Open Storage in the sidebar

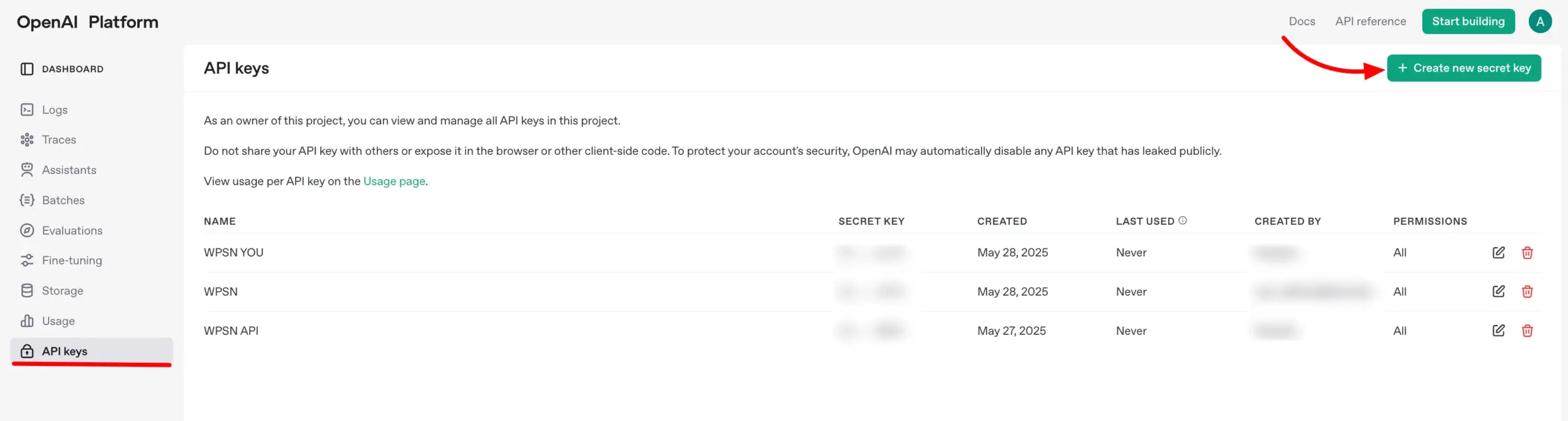62,291
